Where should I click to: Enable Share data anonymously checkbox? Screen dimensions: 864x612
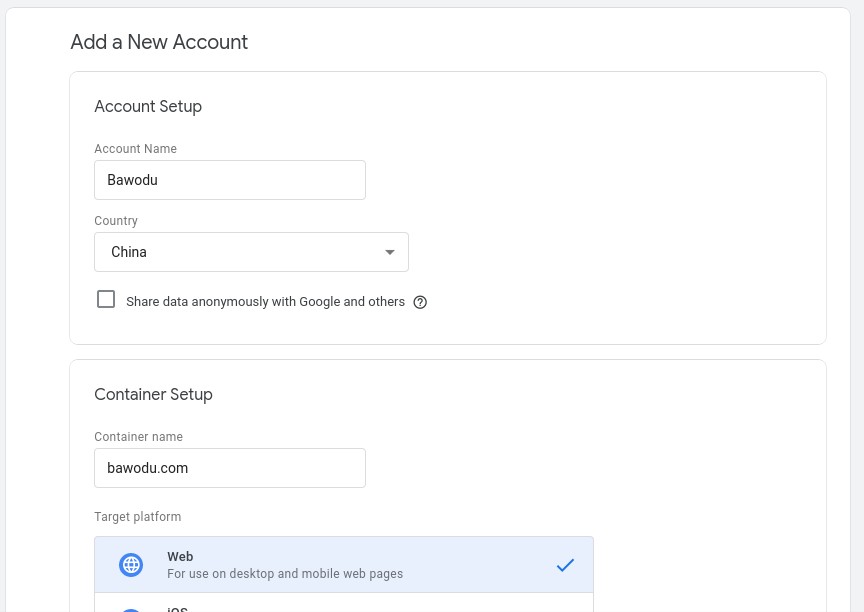(x=106, y=299)
